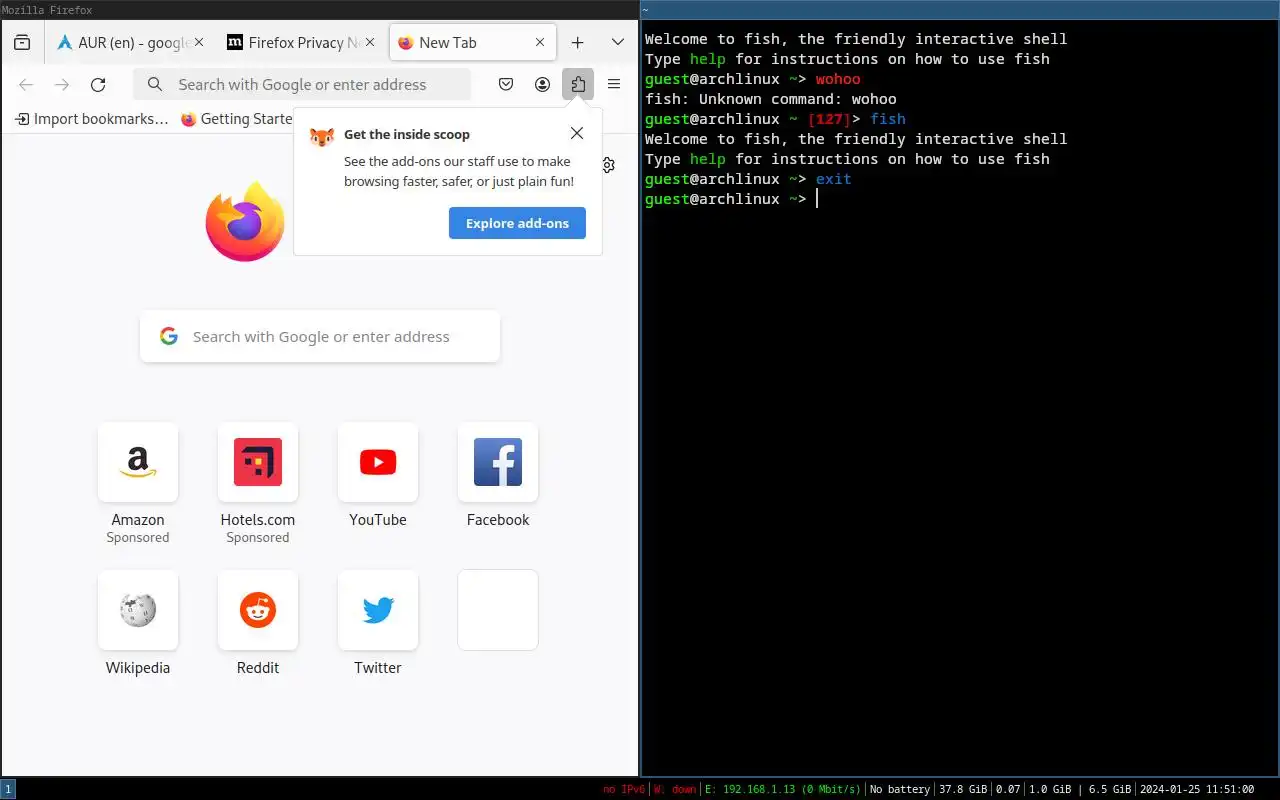Open the Pocket save icon

pos(506,85)
